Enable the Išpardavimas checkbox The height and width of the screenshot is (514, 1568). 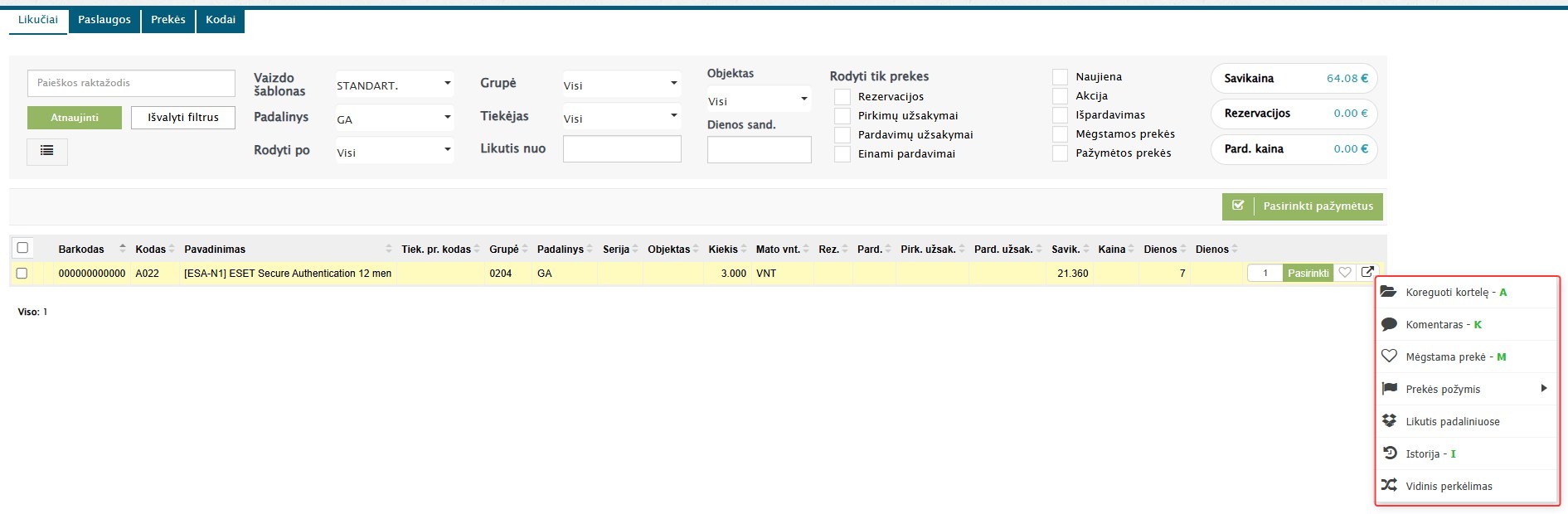(x=1060, y=115)
